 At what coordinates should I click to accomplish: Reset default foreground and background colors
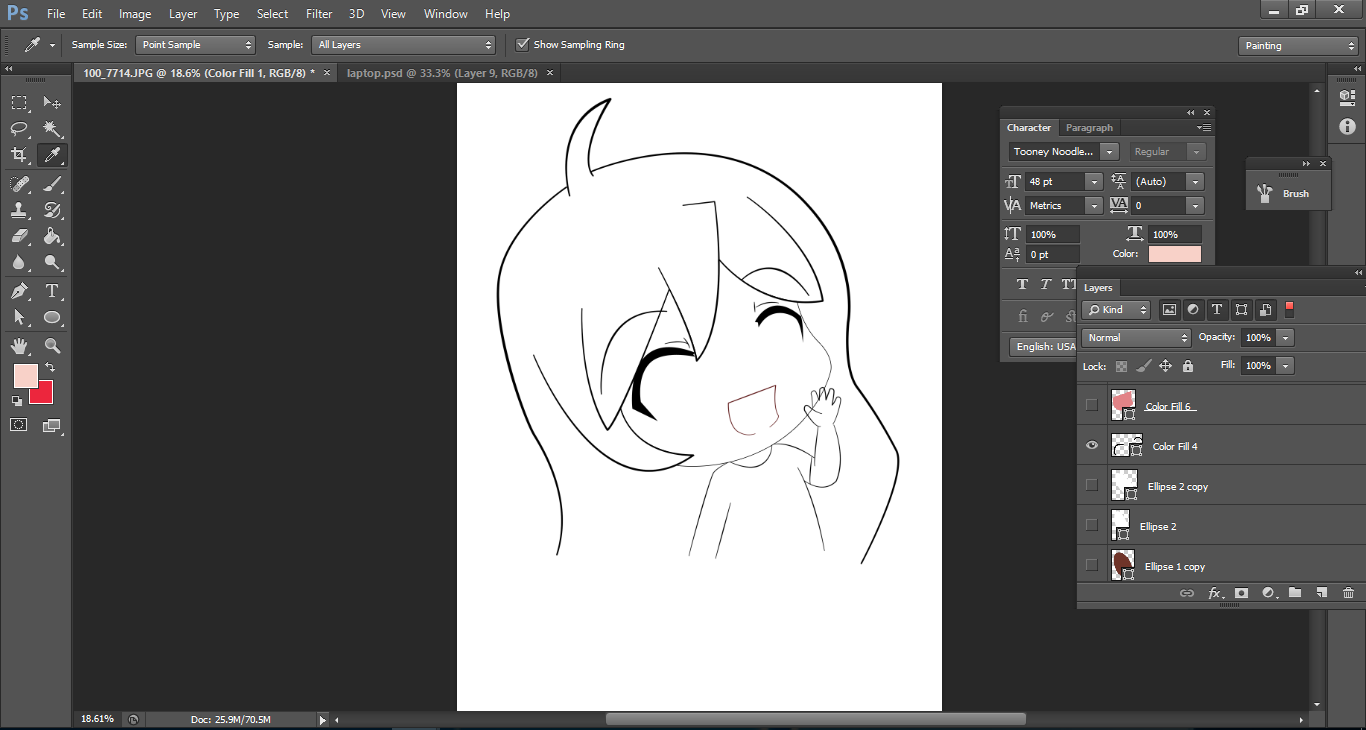tap(17, 401)
